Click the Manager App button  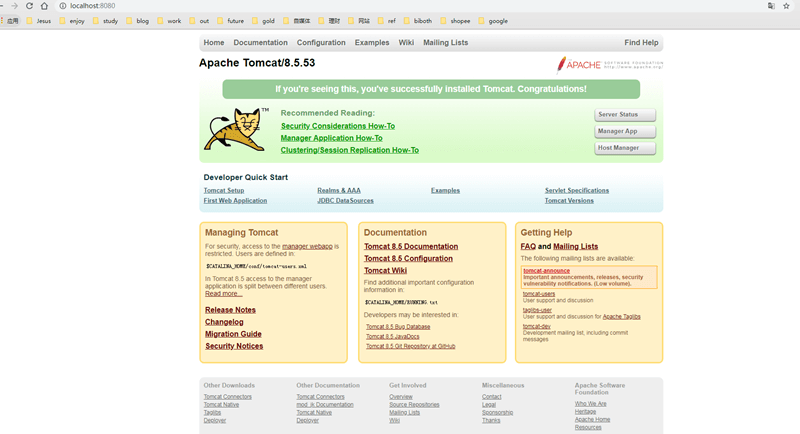tap(625, 131)
